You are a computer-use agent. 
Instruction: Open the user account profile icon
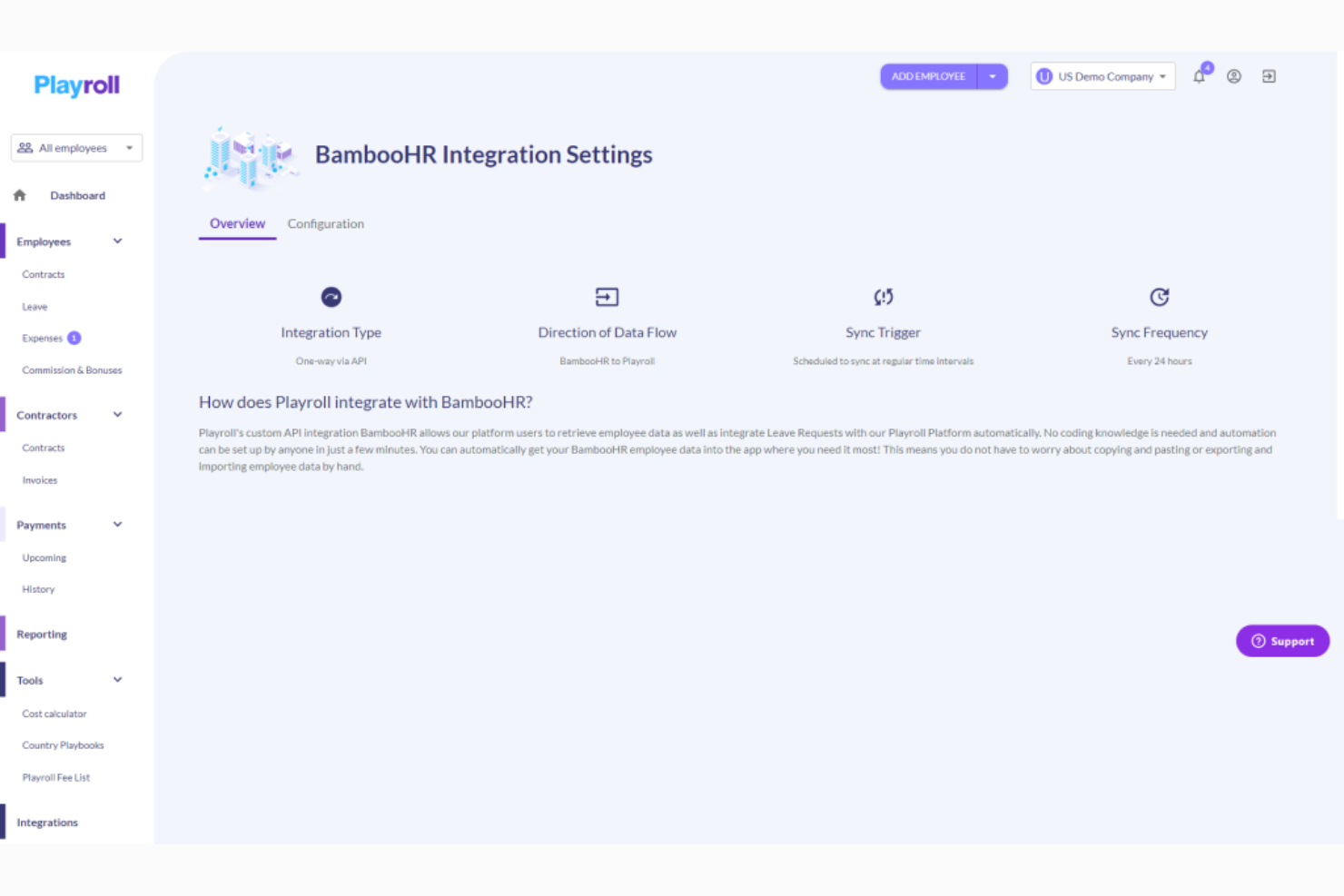[1234, 76]
